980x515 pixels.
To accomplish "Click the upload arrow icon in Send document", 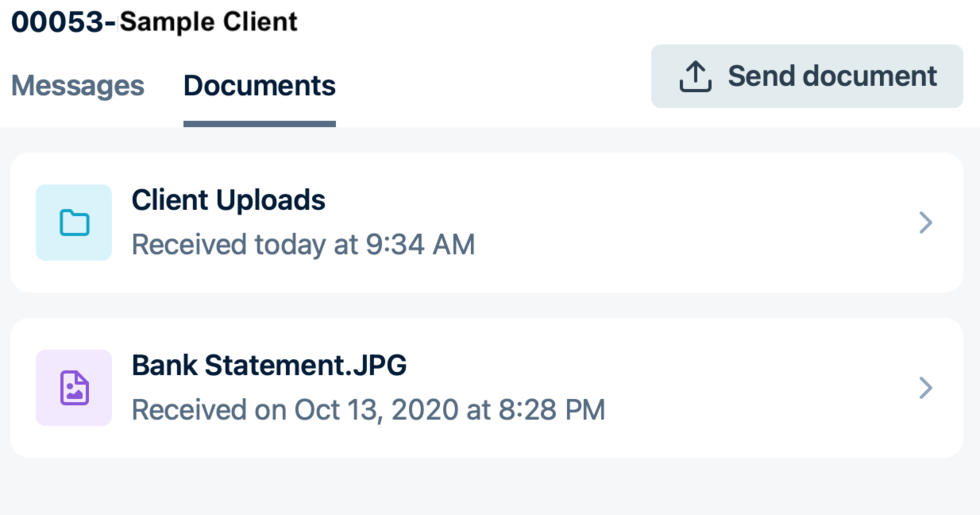I will (x=695, y=77).
